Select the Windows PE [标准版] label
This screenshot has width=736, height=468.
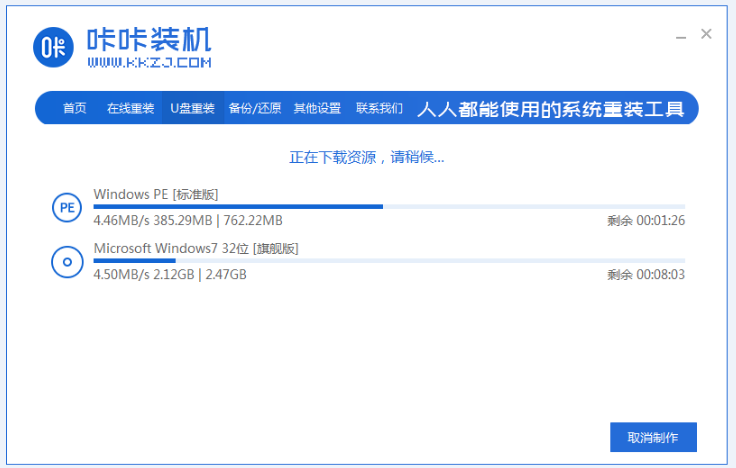pos(155,193)
